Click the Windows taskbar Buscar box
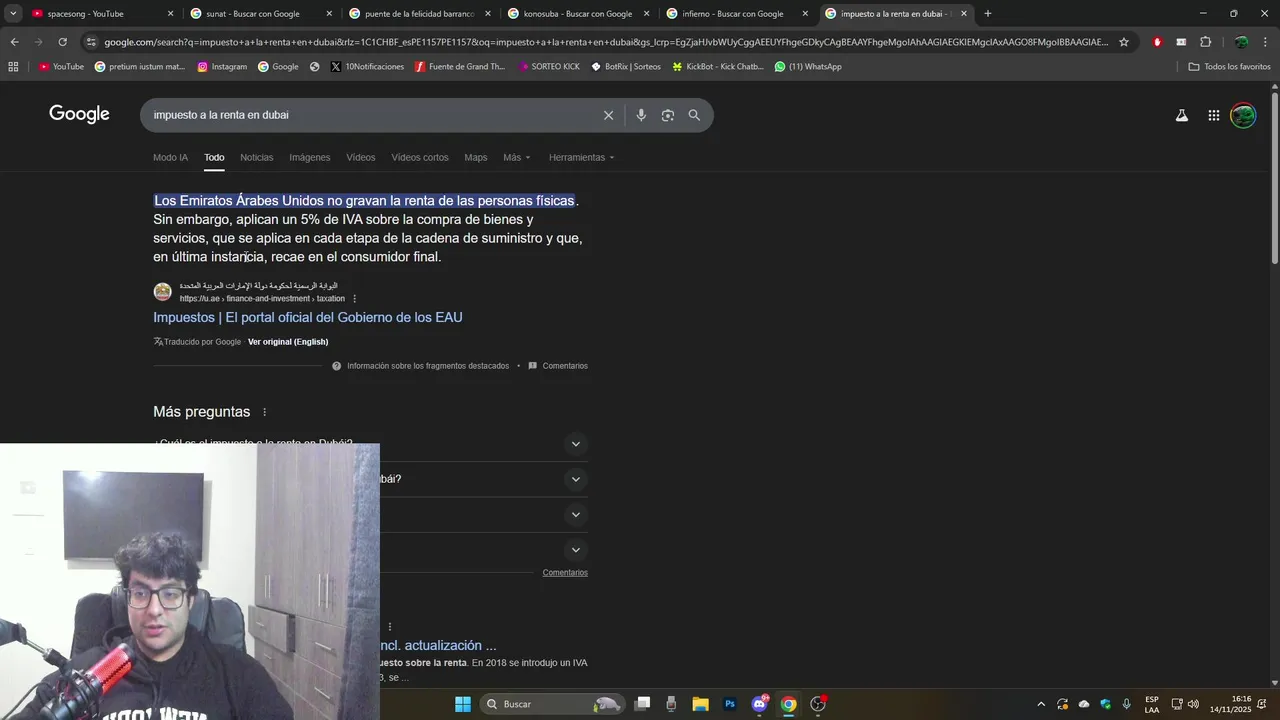1280x720 pixels. point(552,704)
